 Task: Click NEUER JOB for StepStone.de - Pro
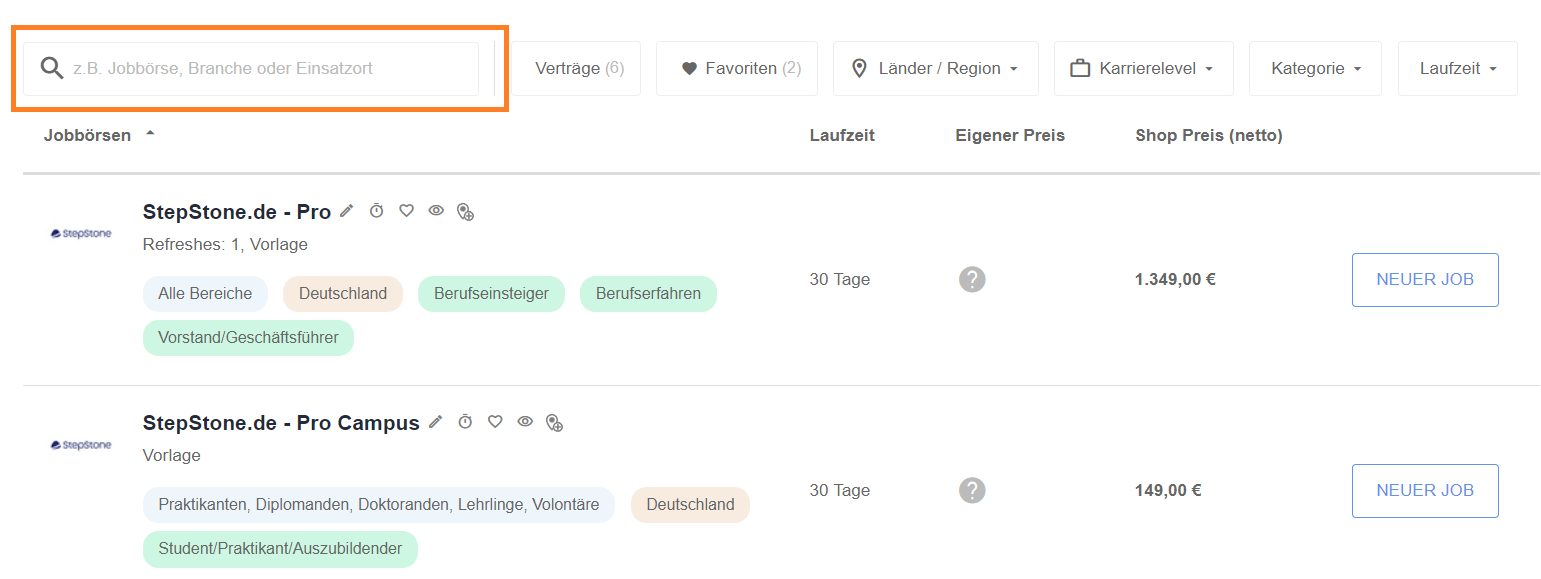tap(1425, 279)
